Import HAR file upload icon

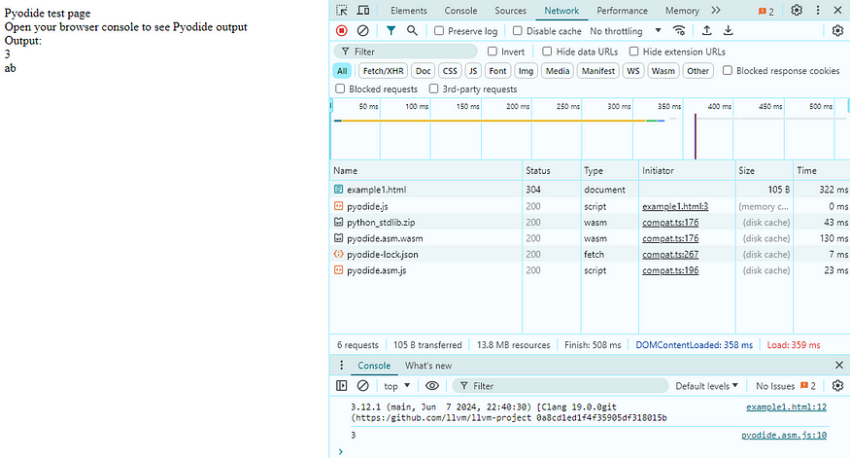point(706,31)
